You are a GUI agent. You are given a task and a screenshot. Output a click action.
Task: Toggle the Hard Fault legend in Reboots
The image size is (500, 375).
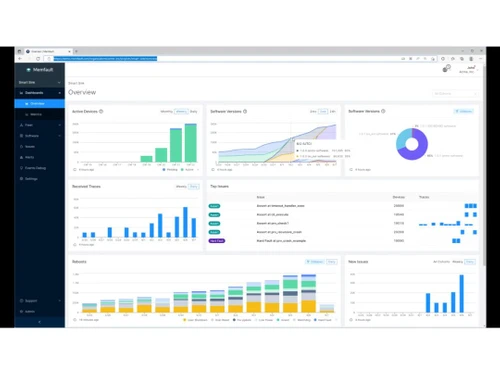tap(323, 320)
